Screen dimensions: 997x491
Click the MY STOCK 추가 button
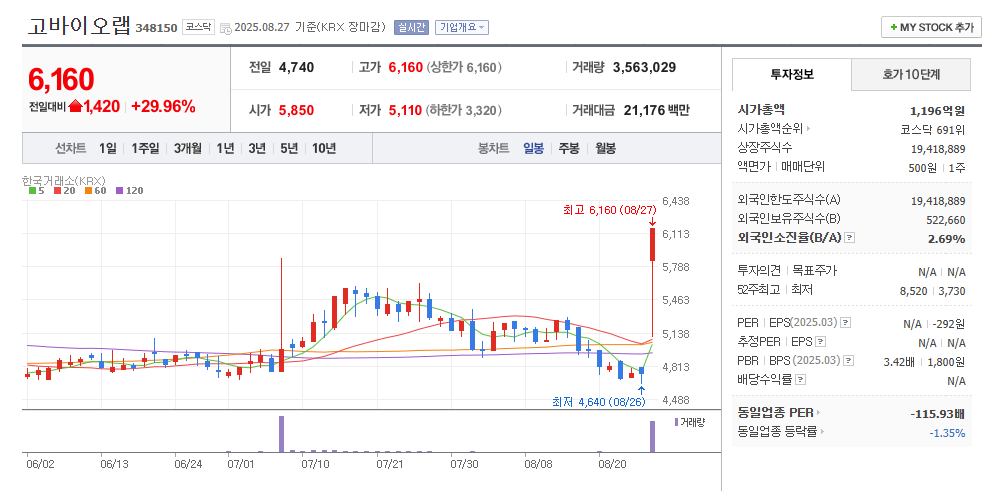pyautogui.click(x=931, y=27)
